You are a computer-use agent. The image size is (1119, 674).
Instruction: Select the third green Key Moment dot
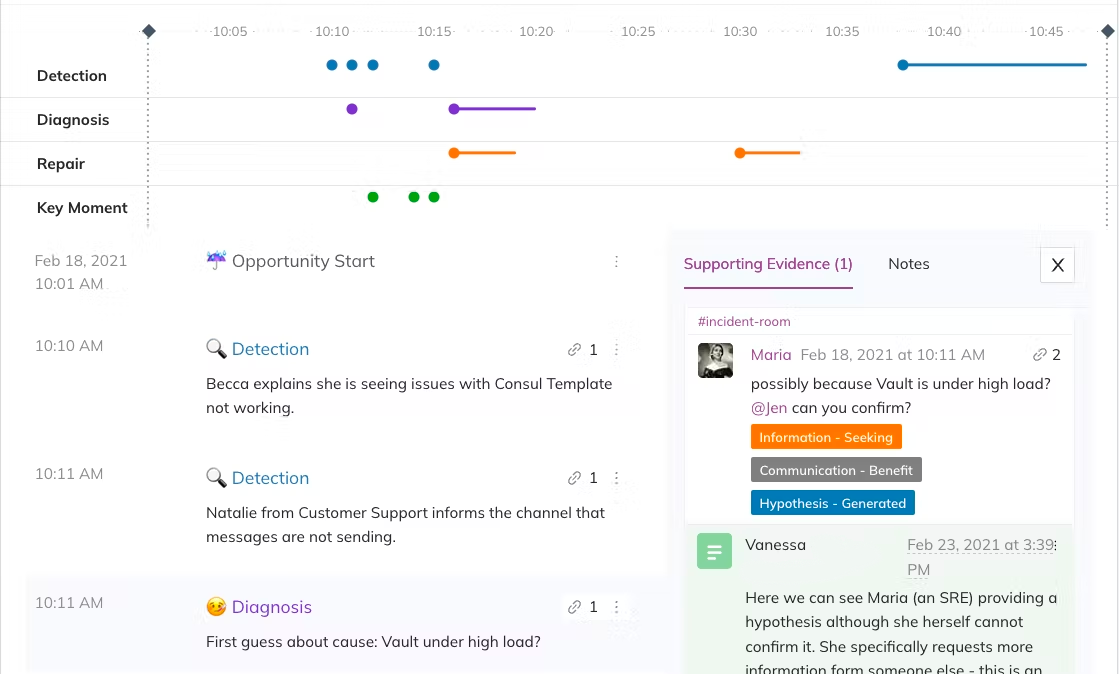pyautogui.click(x=434, y=197)
